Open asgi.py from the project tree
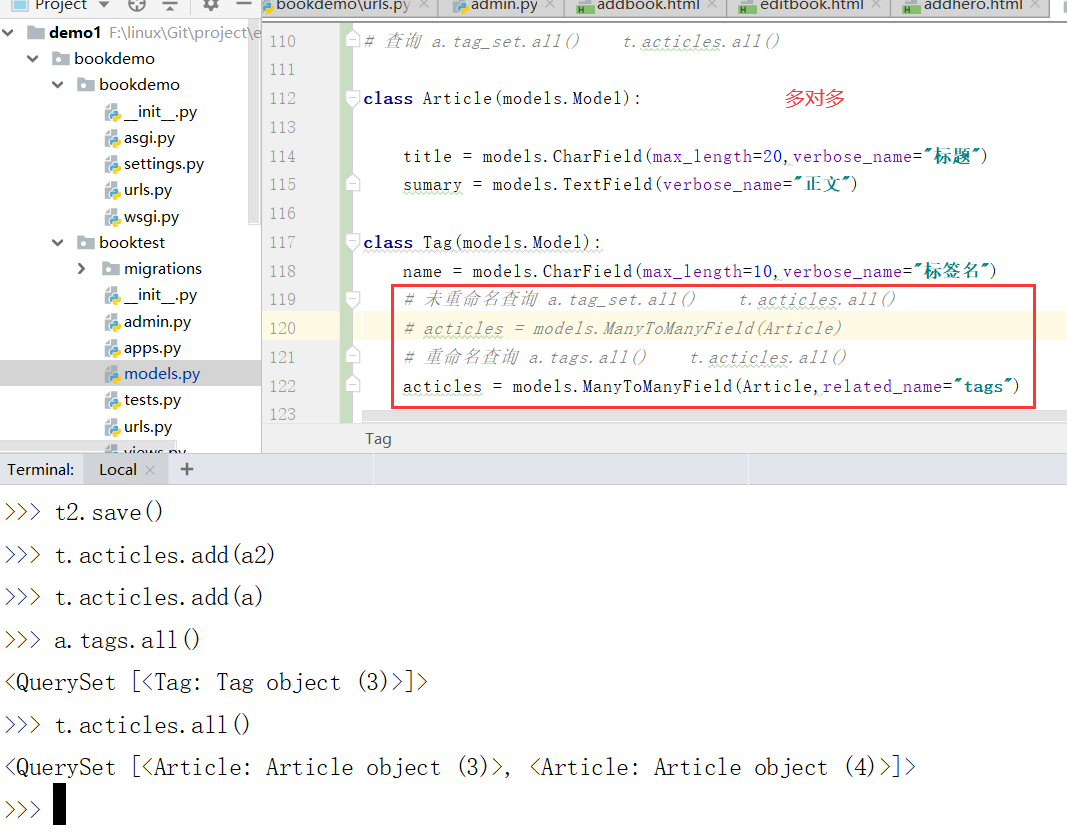Image resolution: width=1067 pixels, height=834 pixels. (149, 138)
